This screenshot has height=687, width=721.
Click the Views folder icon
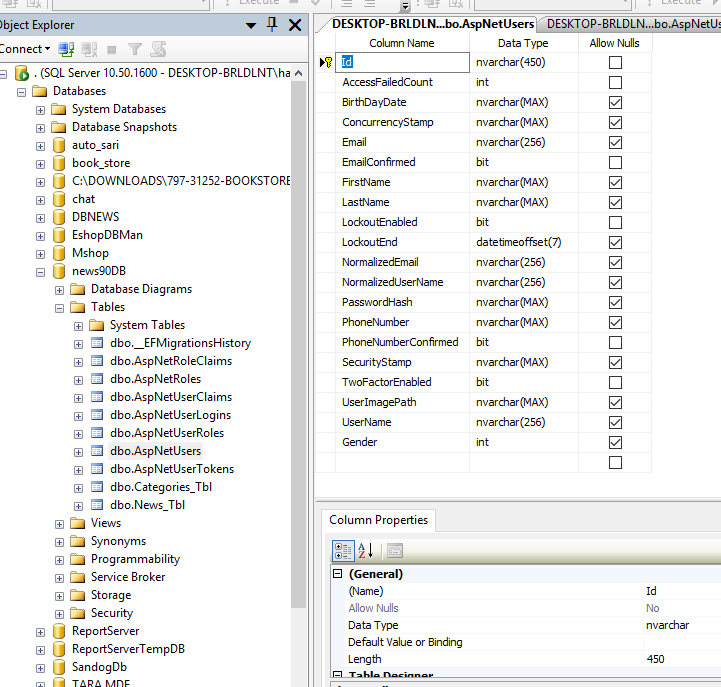click(x=78, y=523)
